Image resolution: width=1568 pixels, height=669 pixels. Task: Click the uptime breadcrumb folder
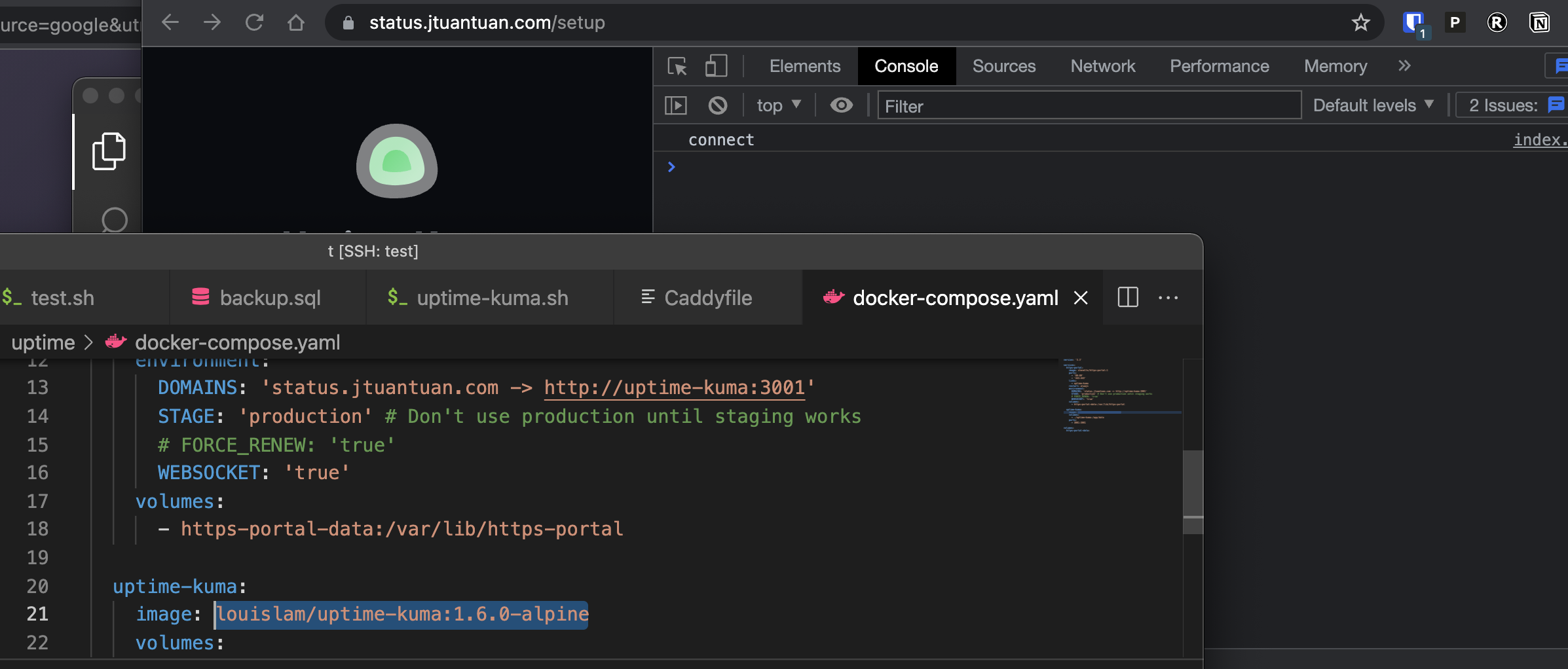pyautogui.click(x=43, y=342)
